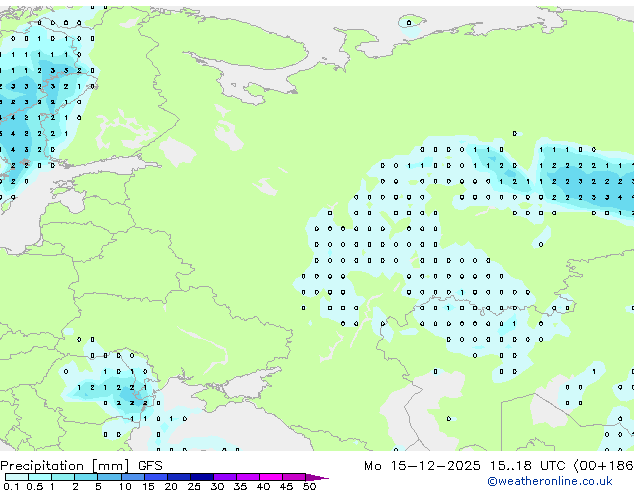Viewport: 634px width, 490px height.
Task: Pick the 10–15 mm blue legend swatch
Action: pyautogui.click(x=132, y=477)
